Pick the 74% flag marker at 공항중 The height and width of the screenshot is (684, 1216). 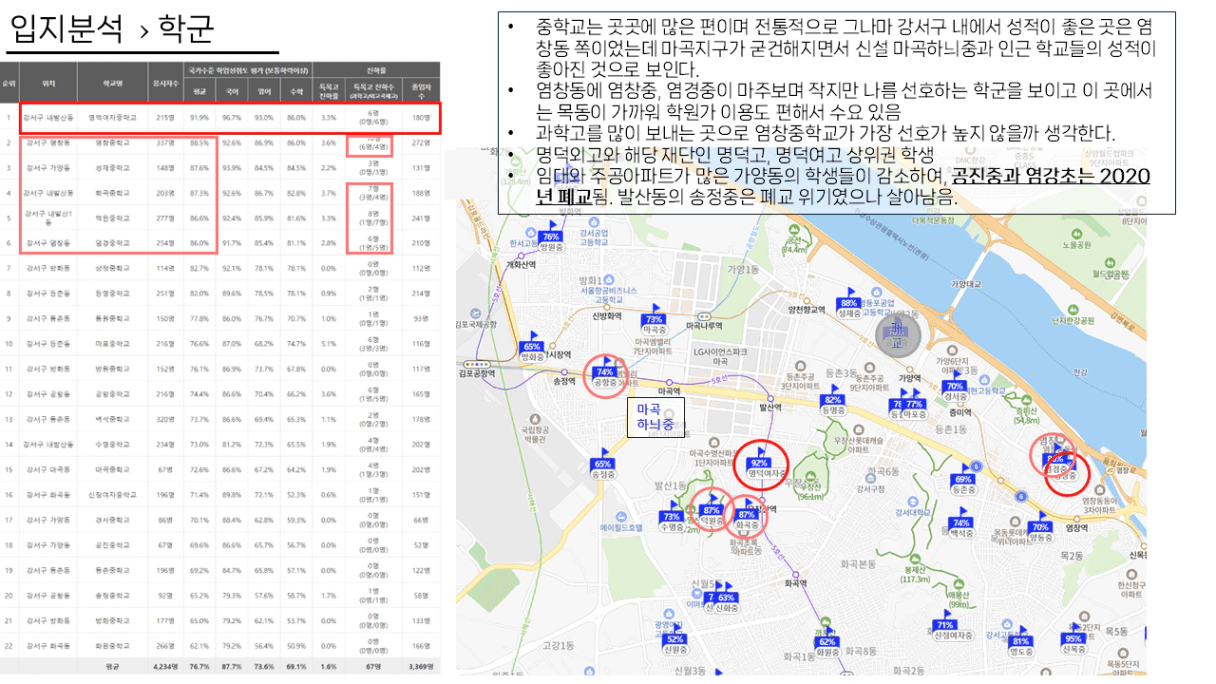tap(604, 371)
